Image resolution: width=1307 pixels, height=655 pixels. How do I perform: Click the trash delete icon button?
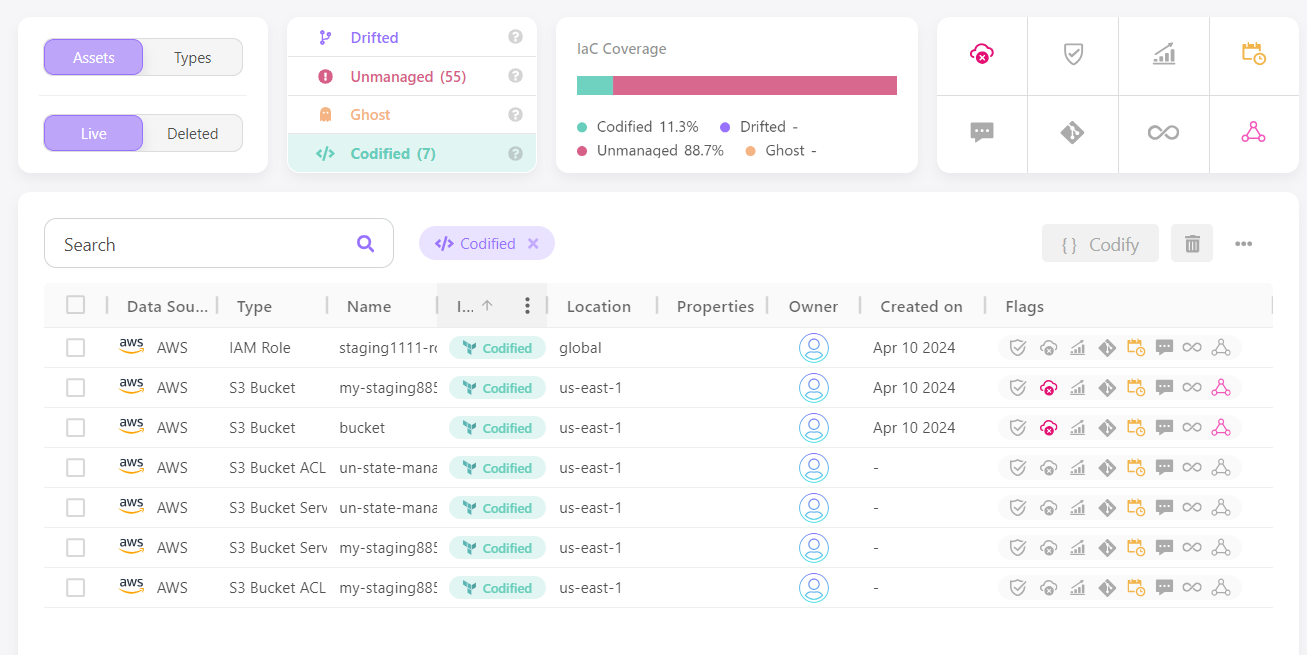1192,243
